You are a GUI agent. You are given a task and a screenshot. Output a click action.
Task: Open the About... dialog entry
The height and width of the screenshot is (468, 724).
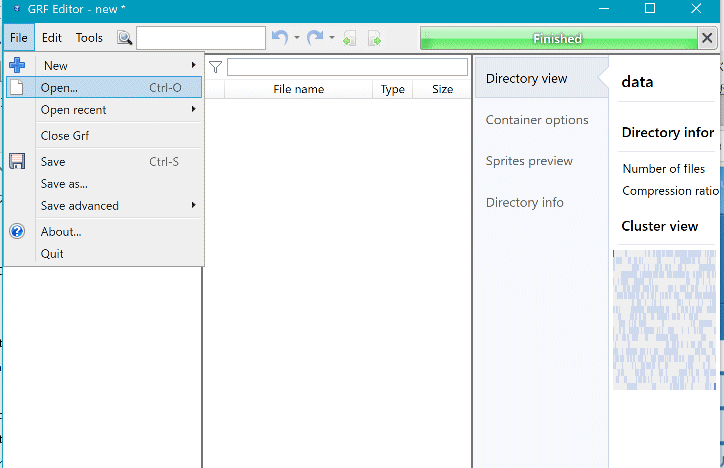[104, 232]
